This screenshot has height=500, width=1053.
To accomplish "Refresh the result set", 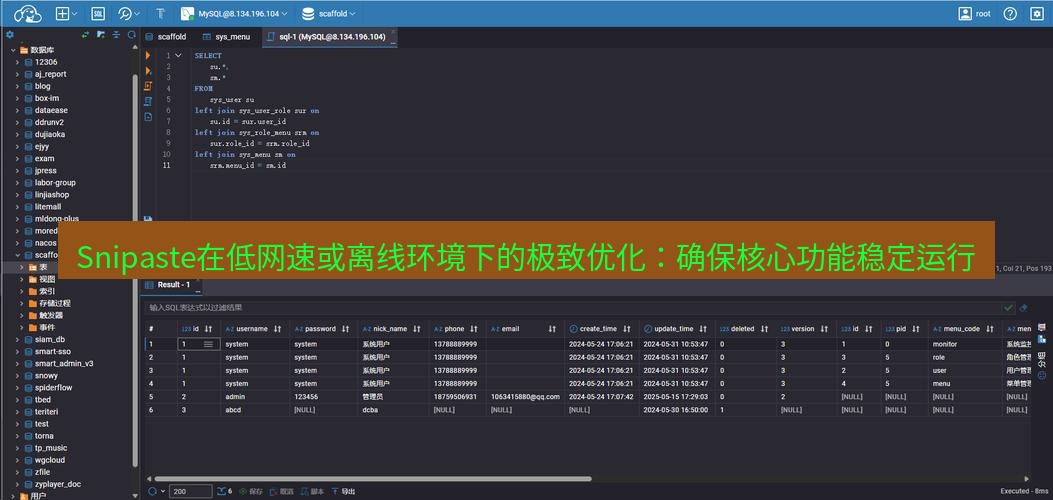I will click(152, 491).
